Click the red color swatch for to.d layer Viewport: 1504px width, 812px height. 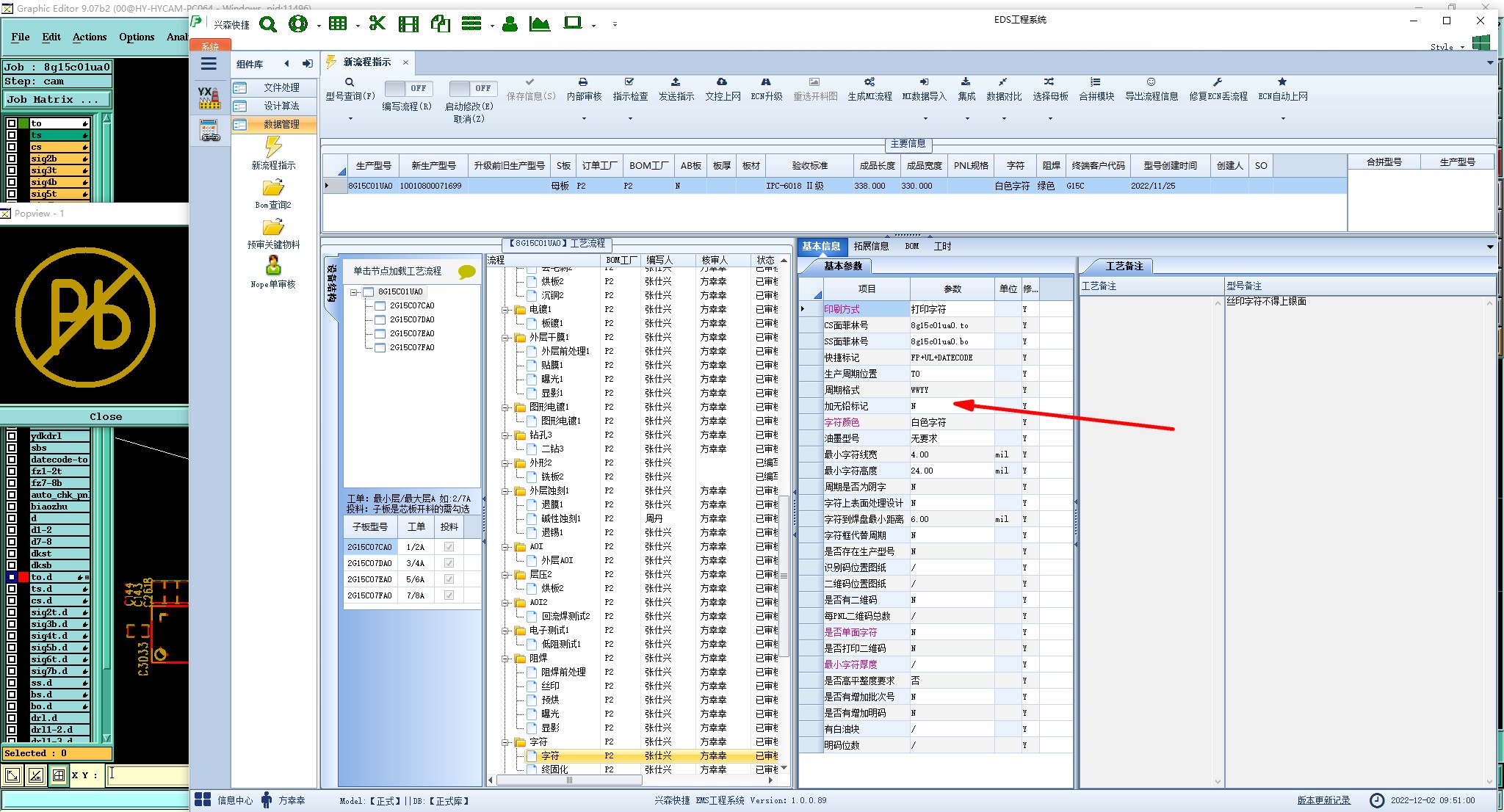23,577
